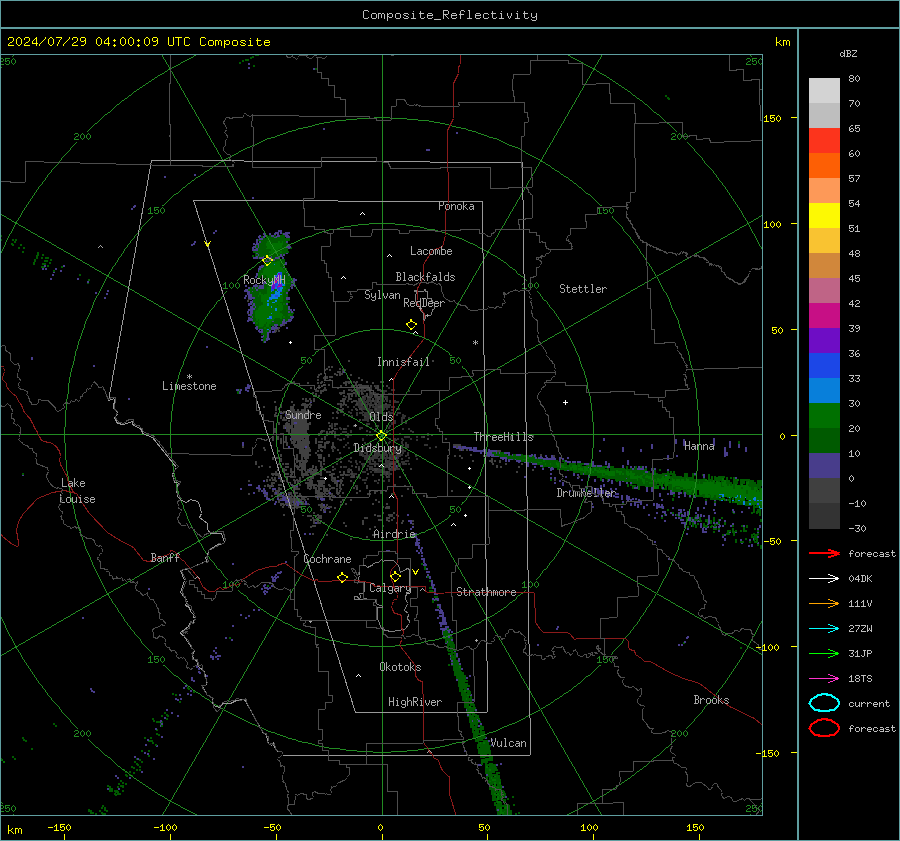This screenshot has width=900, height=841.
Task: Click the Composite_Reflectivity title
Action: (x=450, y=15)
